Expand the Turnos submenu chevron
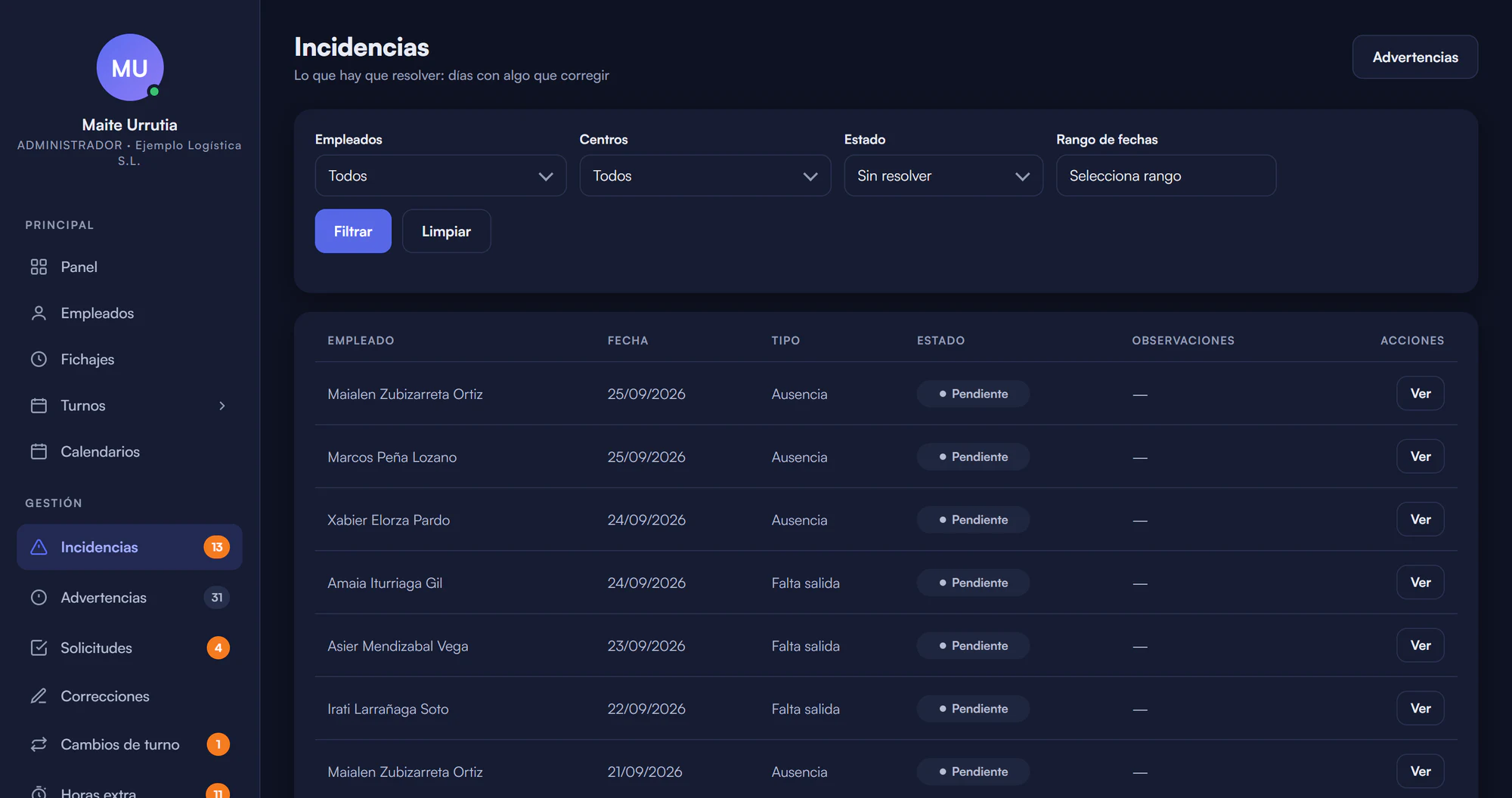1512x798 pixels. [x=222, y=406]
